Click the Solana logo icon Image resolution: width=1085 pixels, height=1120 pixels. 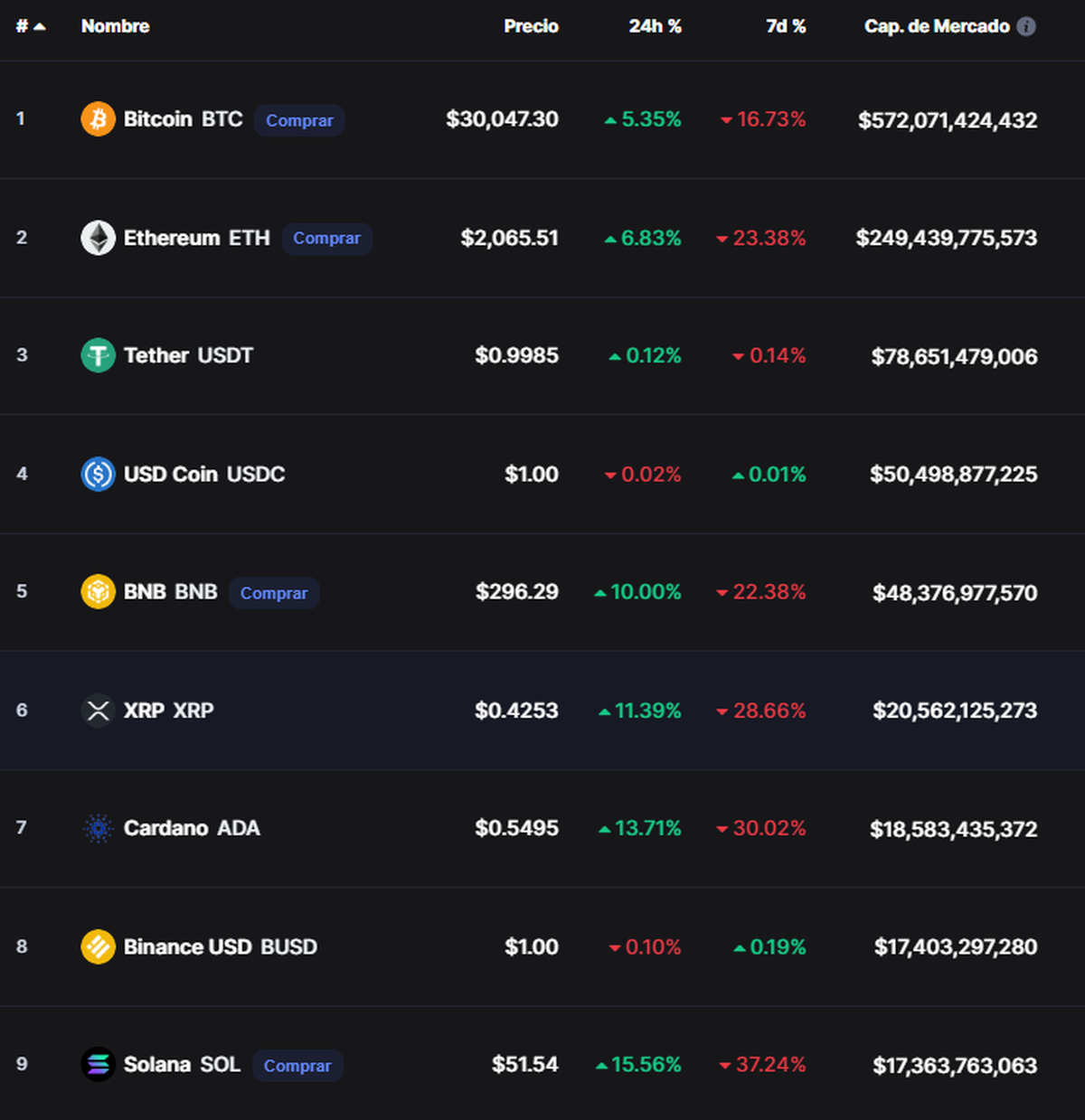coord(98,1065)
